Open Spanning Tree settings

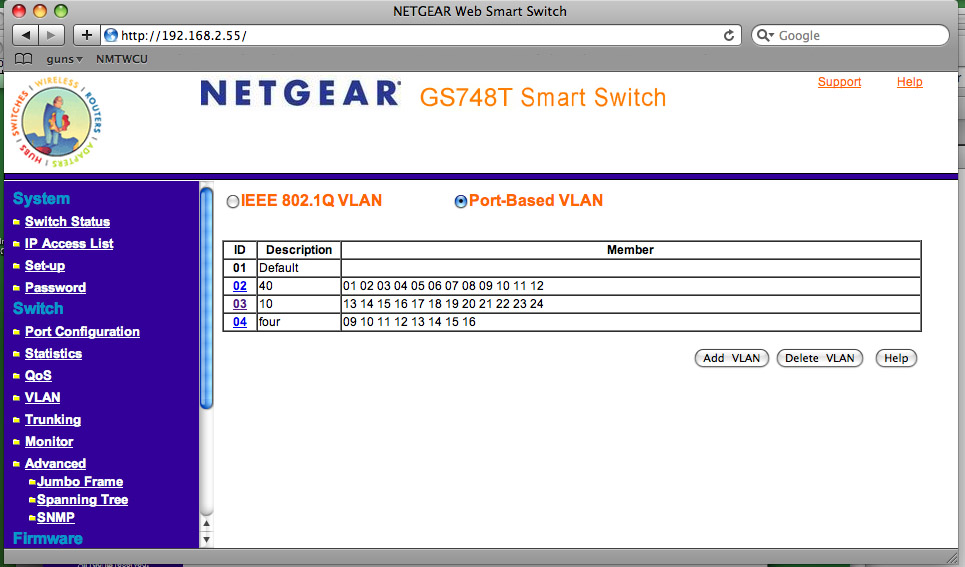[x=82, y=500]
